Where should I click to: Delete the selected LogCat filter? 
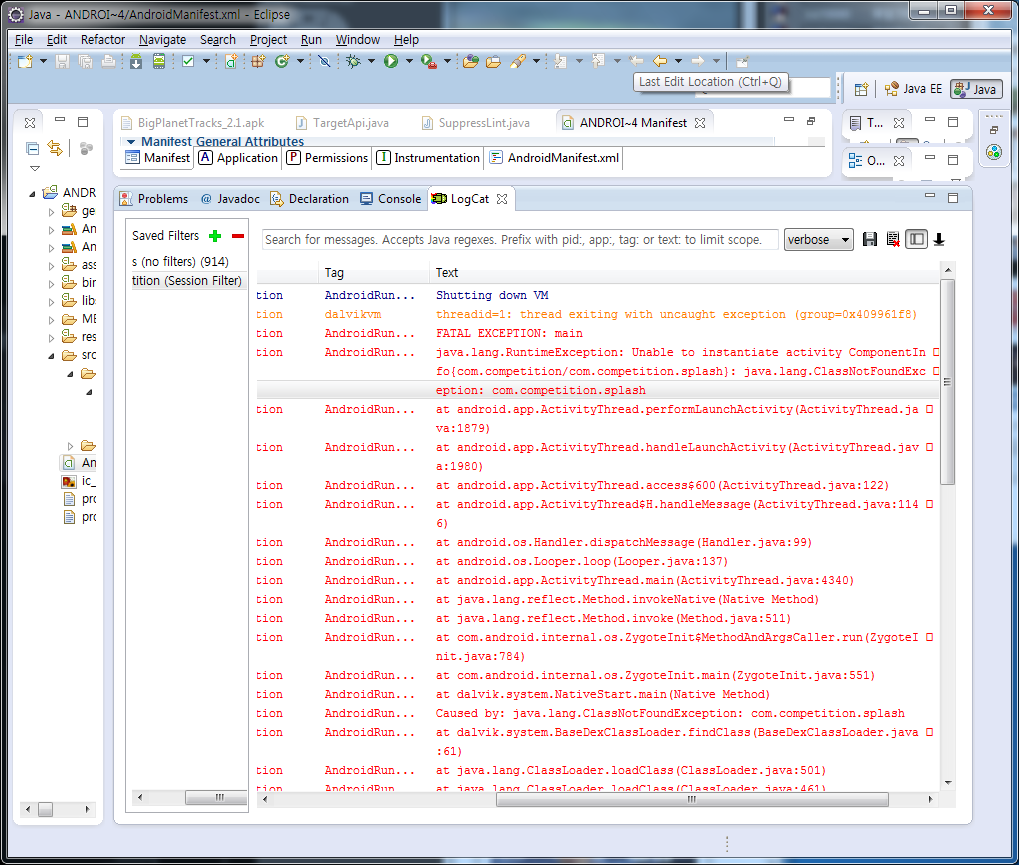tap(238, 236)
